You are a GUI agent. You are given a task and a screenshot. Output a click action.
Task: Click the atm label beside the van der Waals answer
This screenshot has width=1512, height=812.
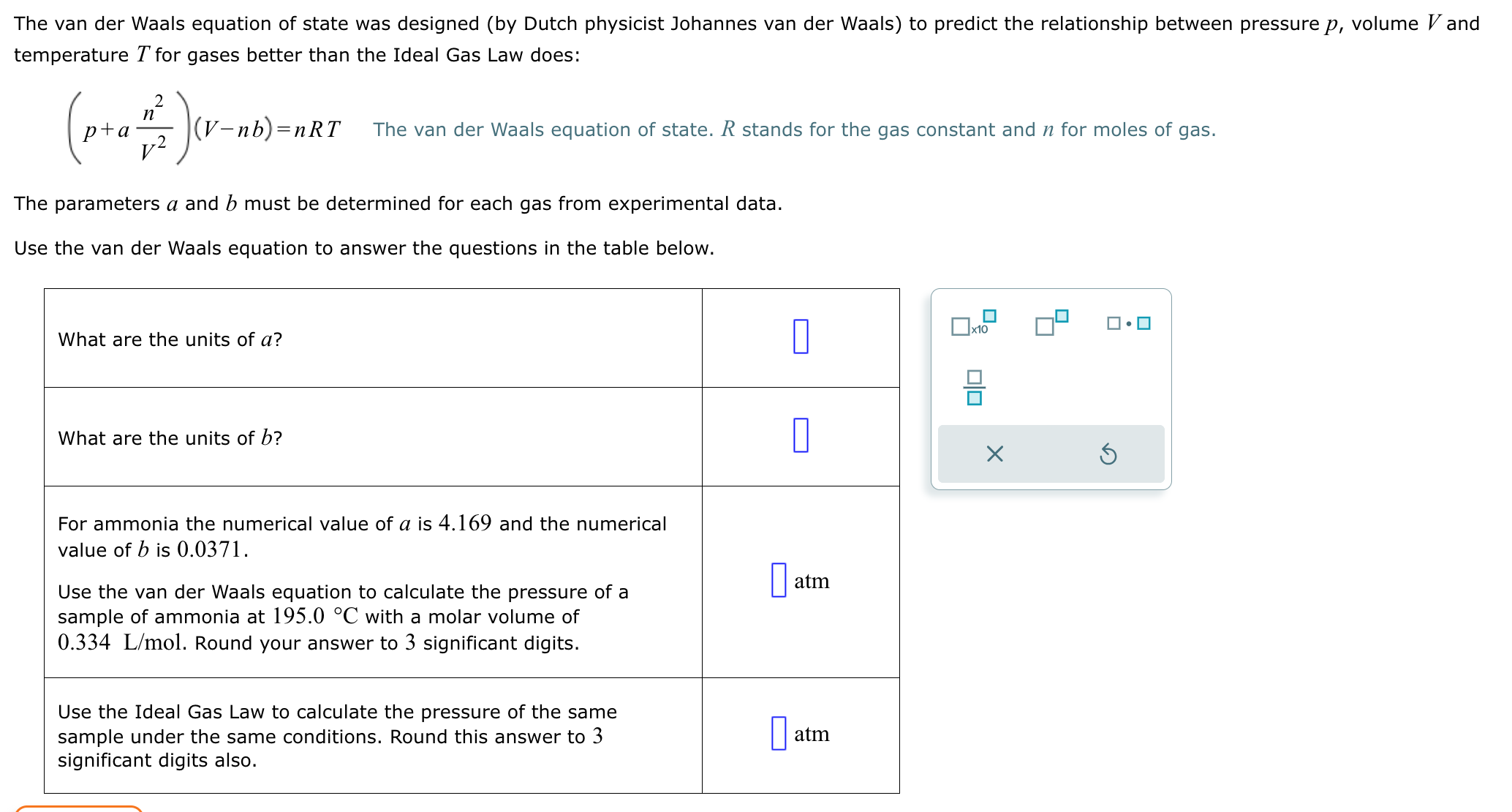[812, 581]
